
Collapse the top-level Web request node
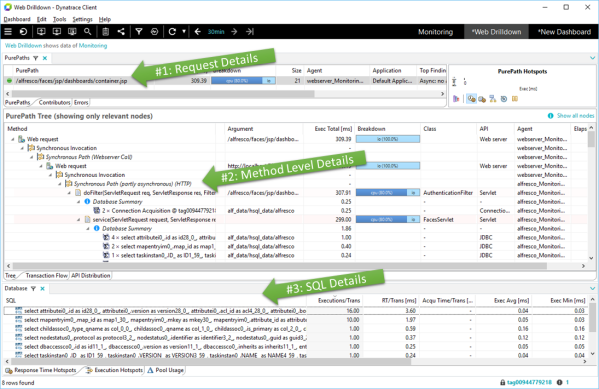point(13,139)
